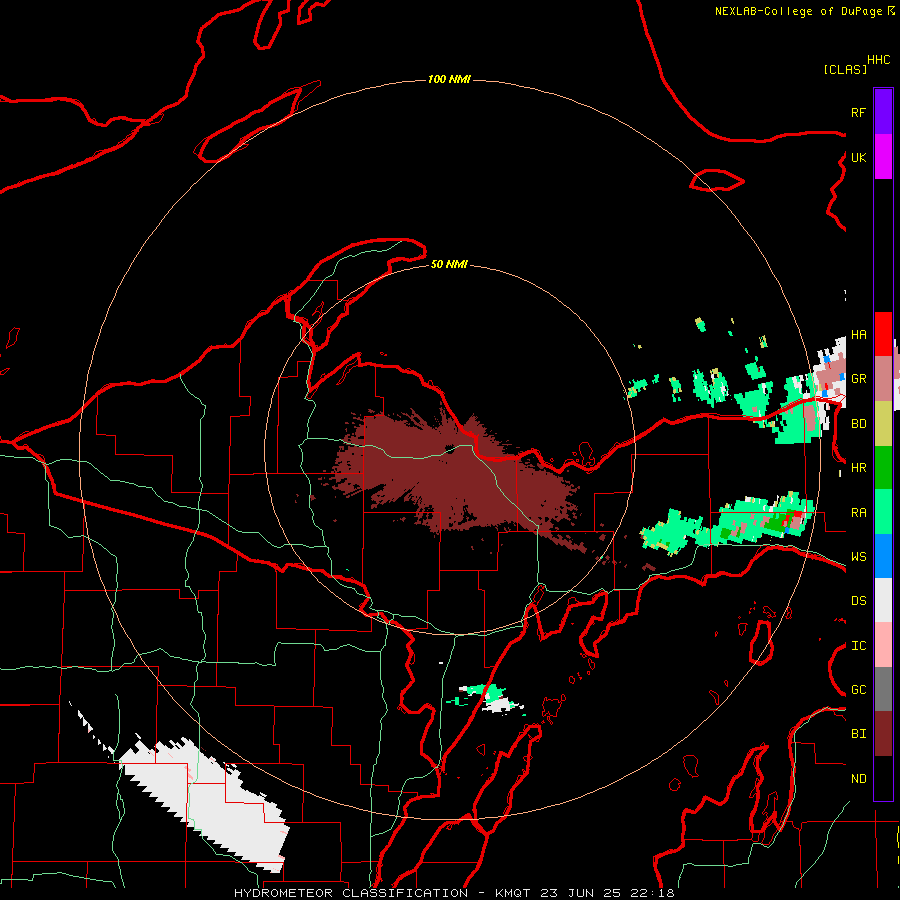Click the RA legend label
Screen dimensions: 900x900
858,513
